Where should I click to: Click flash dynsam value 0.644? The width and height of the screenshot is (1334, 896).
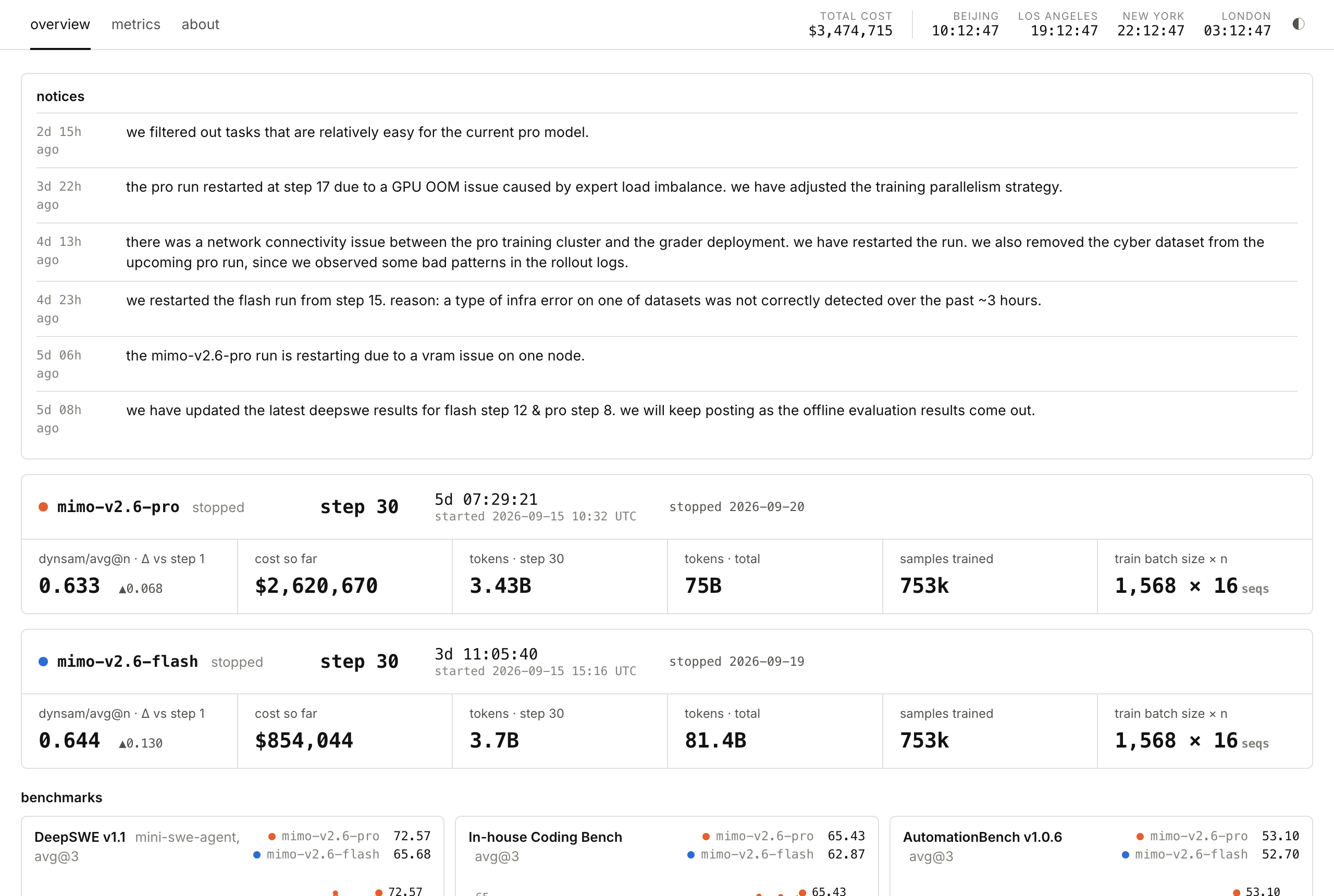pos(69,741)
